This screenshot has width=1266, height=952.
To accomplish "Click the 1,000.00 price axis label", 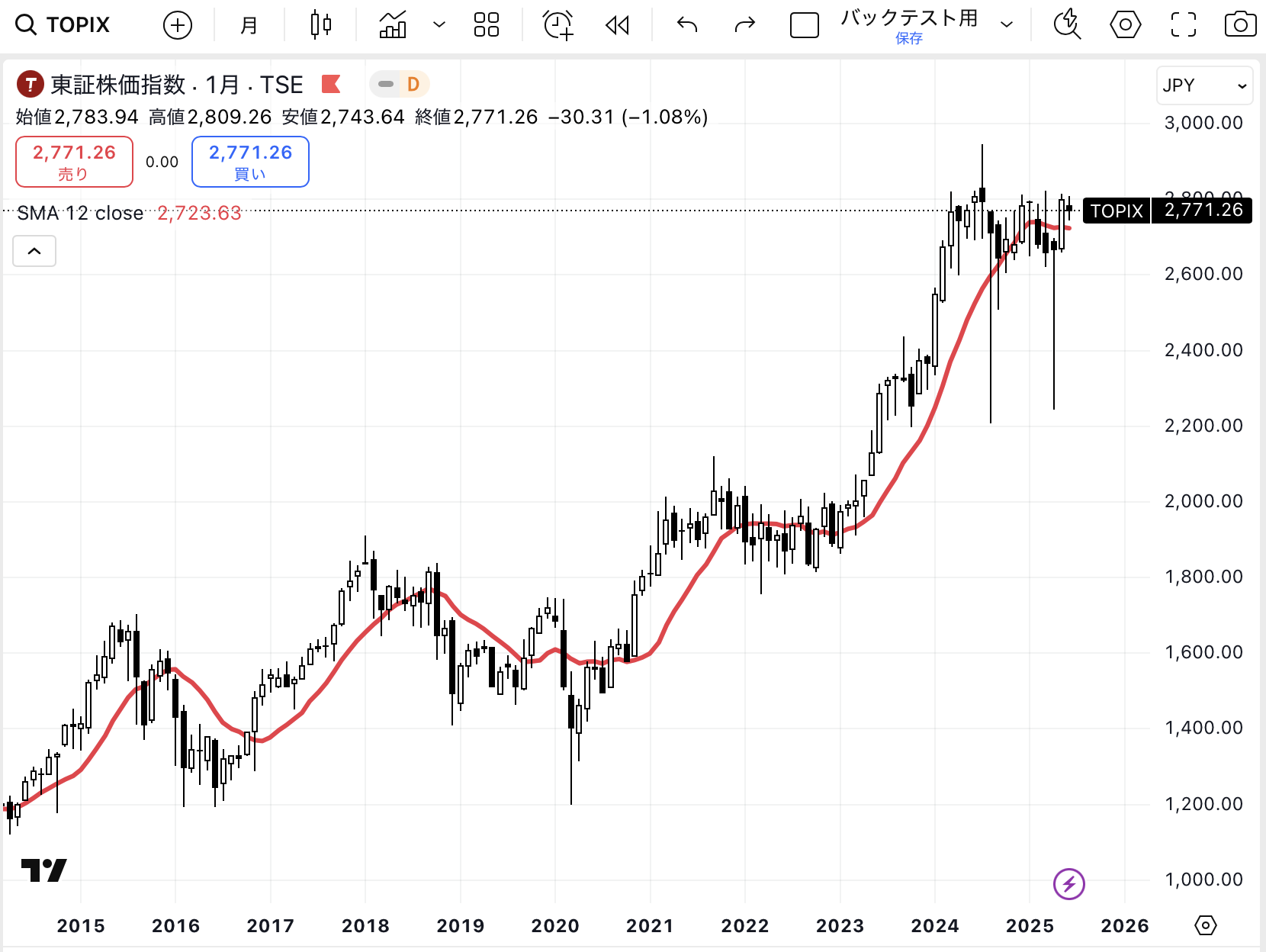I will pyautogui.click(x=1203, y=880).
